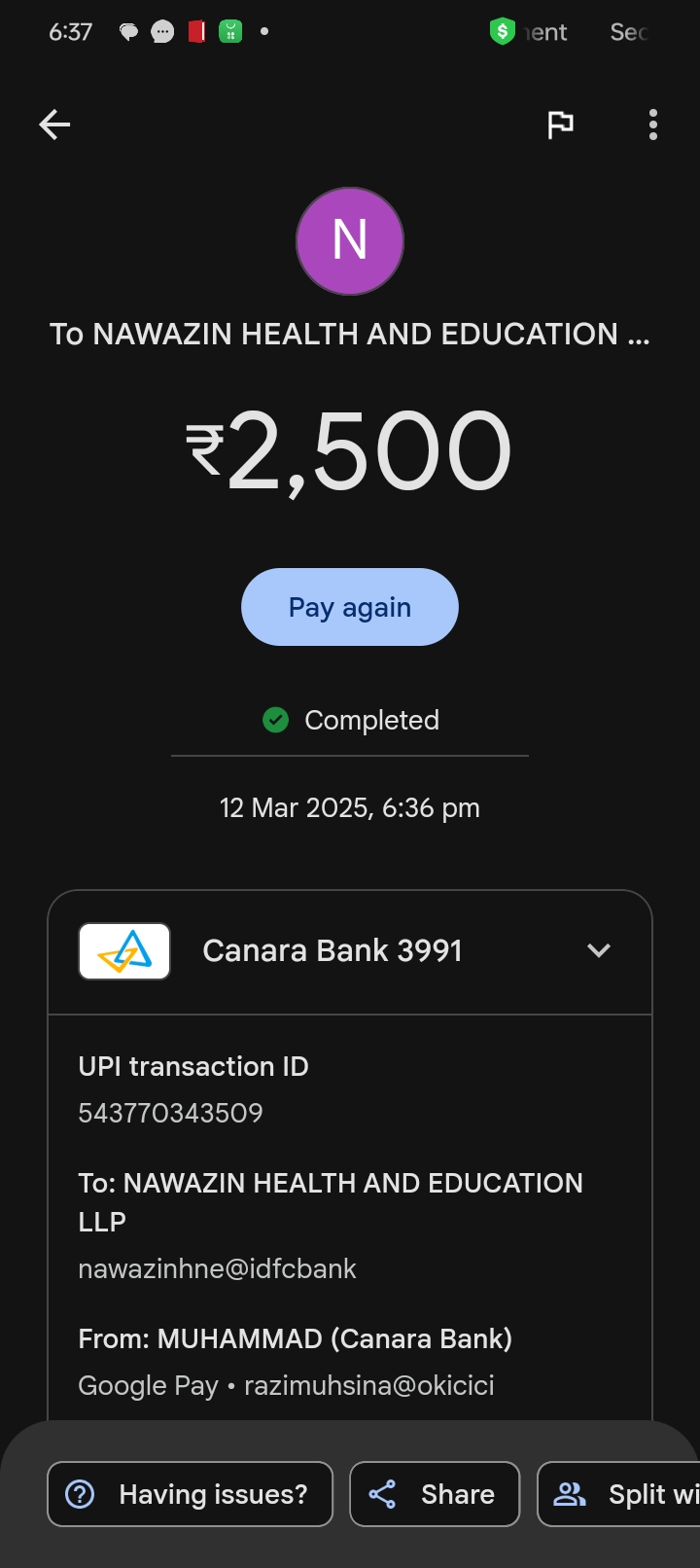Tap the Split with button
Image resolution: width=700 pixels, height=1568 pixels.
[622, 1494]
